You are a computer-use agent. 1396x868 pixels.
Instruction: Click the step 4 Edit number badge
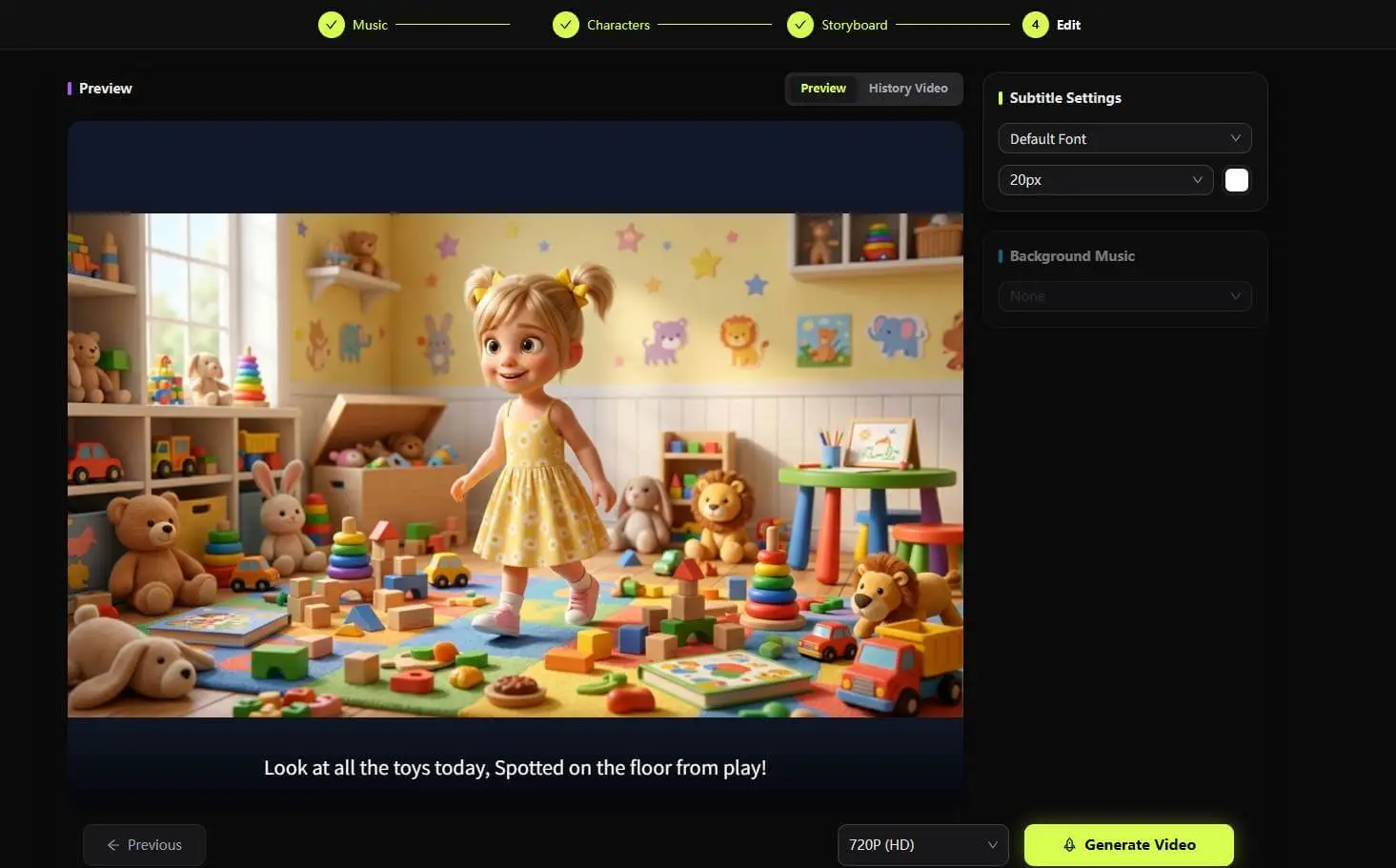[x=1036, y=25]
